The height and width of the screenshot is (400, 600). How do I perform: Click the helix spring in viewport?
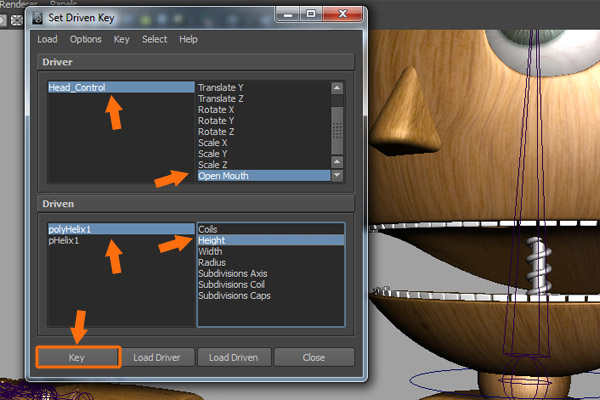click(538, 265)
